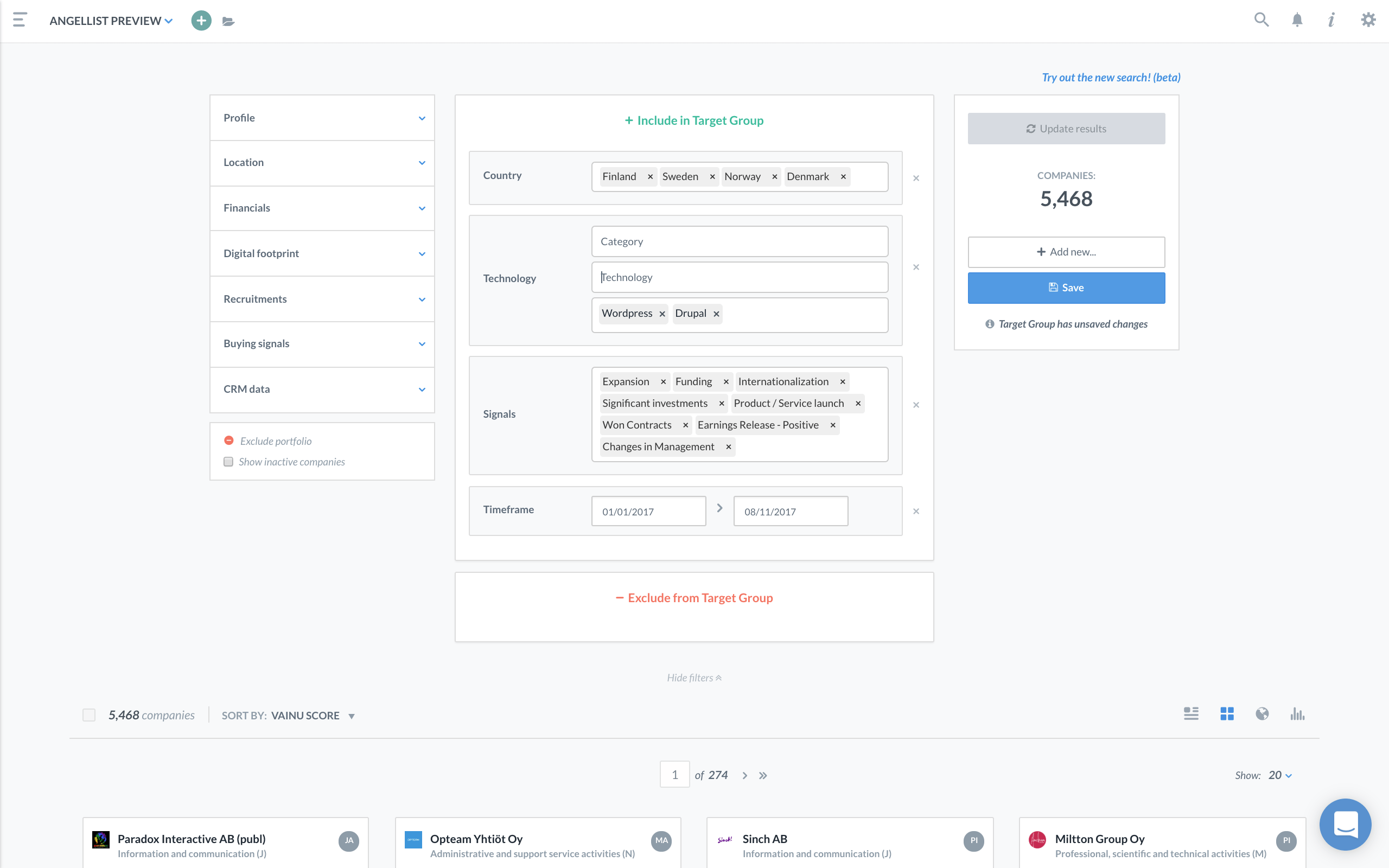Expand the Financials filter section

(322, 208)
